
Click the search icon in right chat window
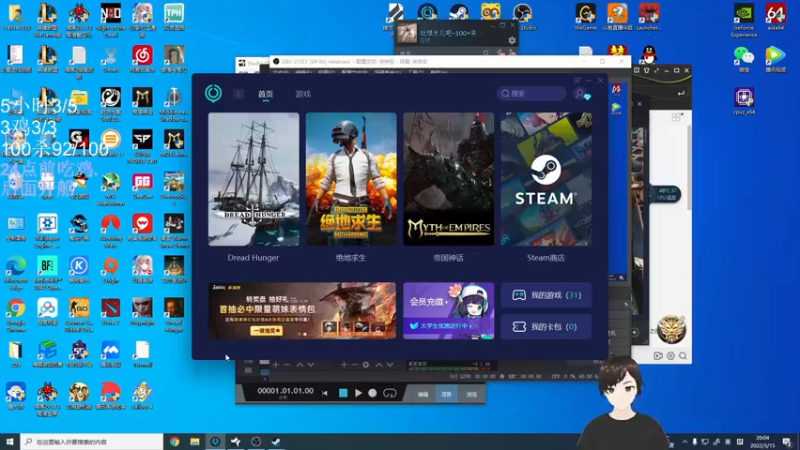[x=683, y=356]
